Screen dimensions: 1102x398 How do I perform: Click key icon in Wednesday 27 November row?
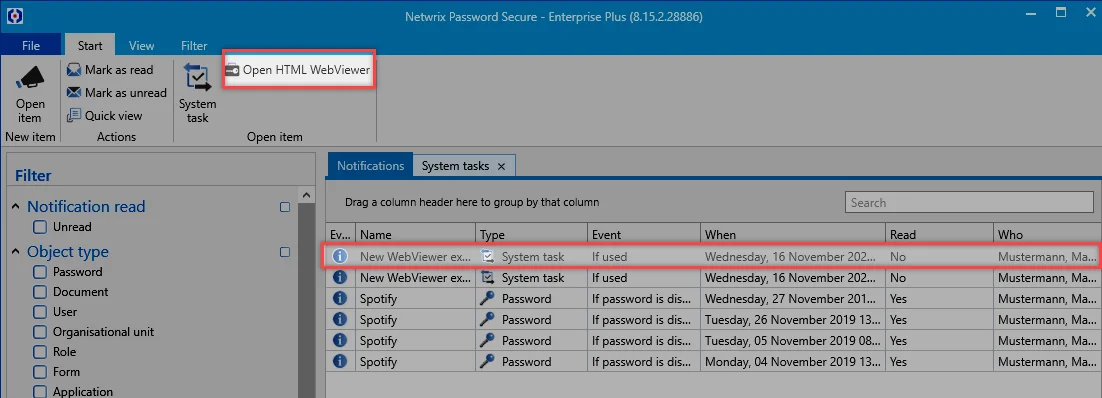click(488, 299)
